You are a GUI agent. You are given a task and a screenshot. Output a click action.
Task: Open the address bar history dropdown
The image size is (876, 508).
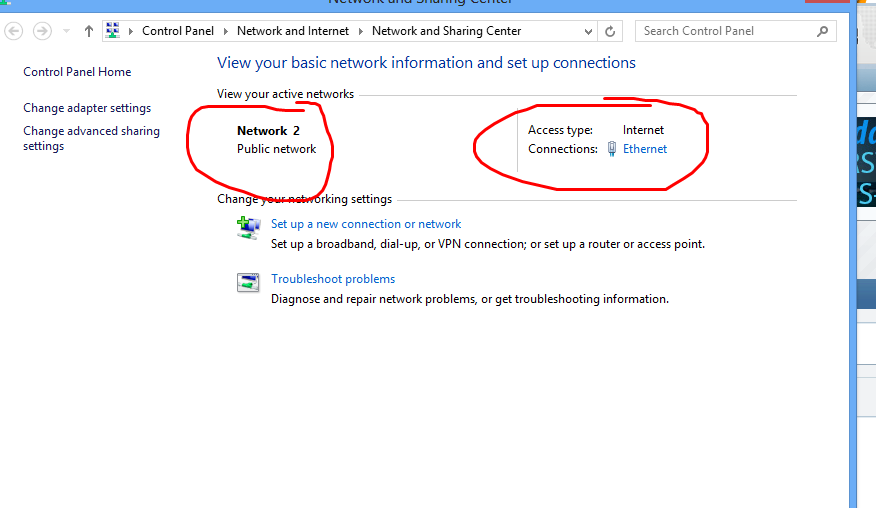point(588,31)
